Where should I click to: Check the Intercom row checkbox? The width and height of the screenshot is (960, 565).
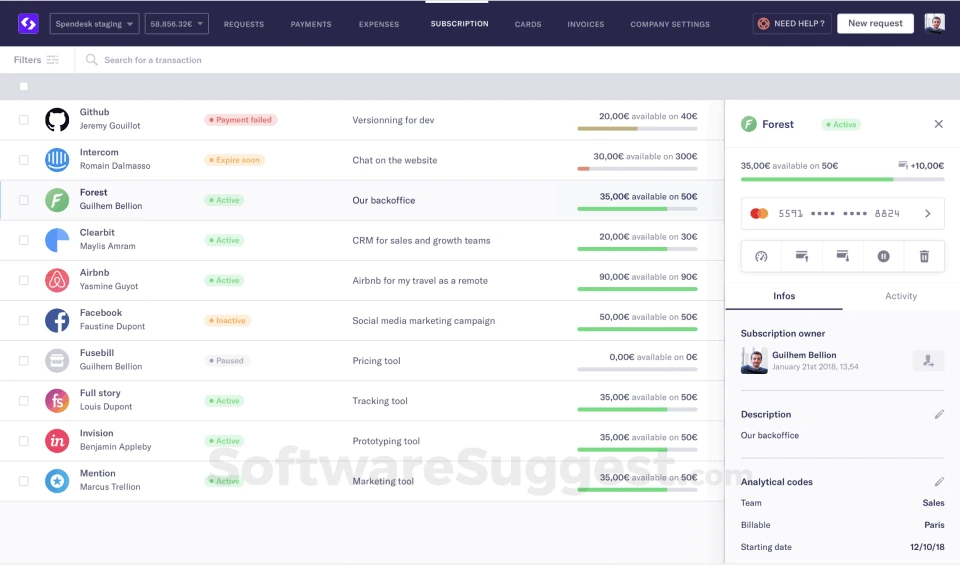pos(24,160)
